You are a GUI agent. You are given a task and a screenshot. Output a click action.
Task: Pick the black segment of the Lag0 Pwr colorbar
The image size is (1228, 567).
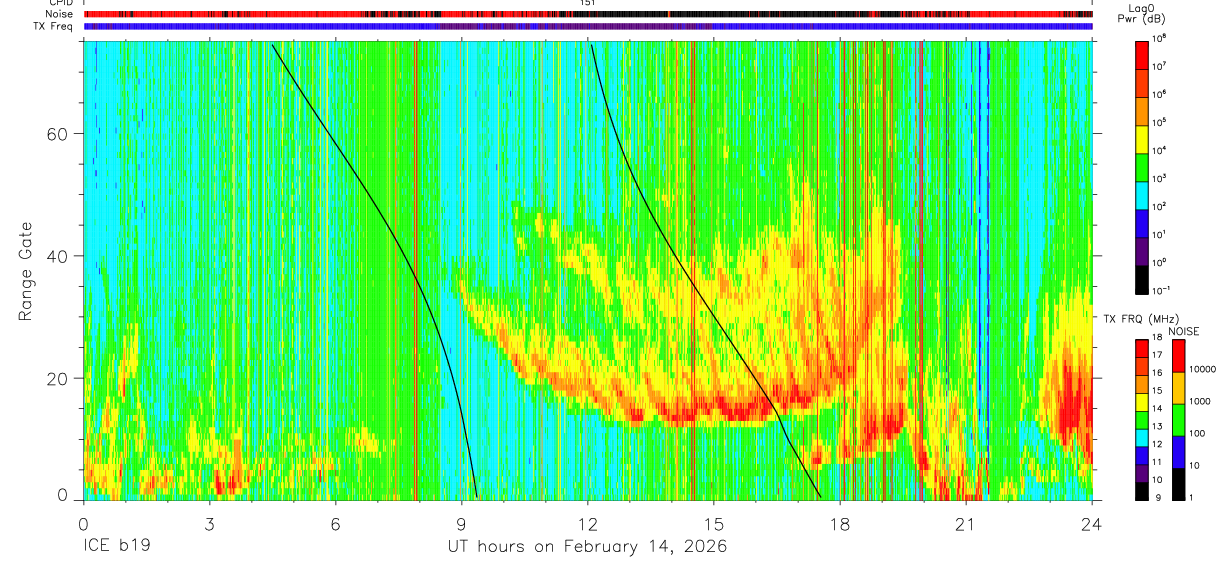tap(1142, 278)
